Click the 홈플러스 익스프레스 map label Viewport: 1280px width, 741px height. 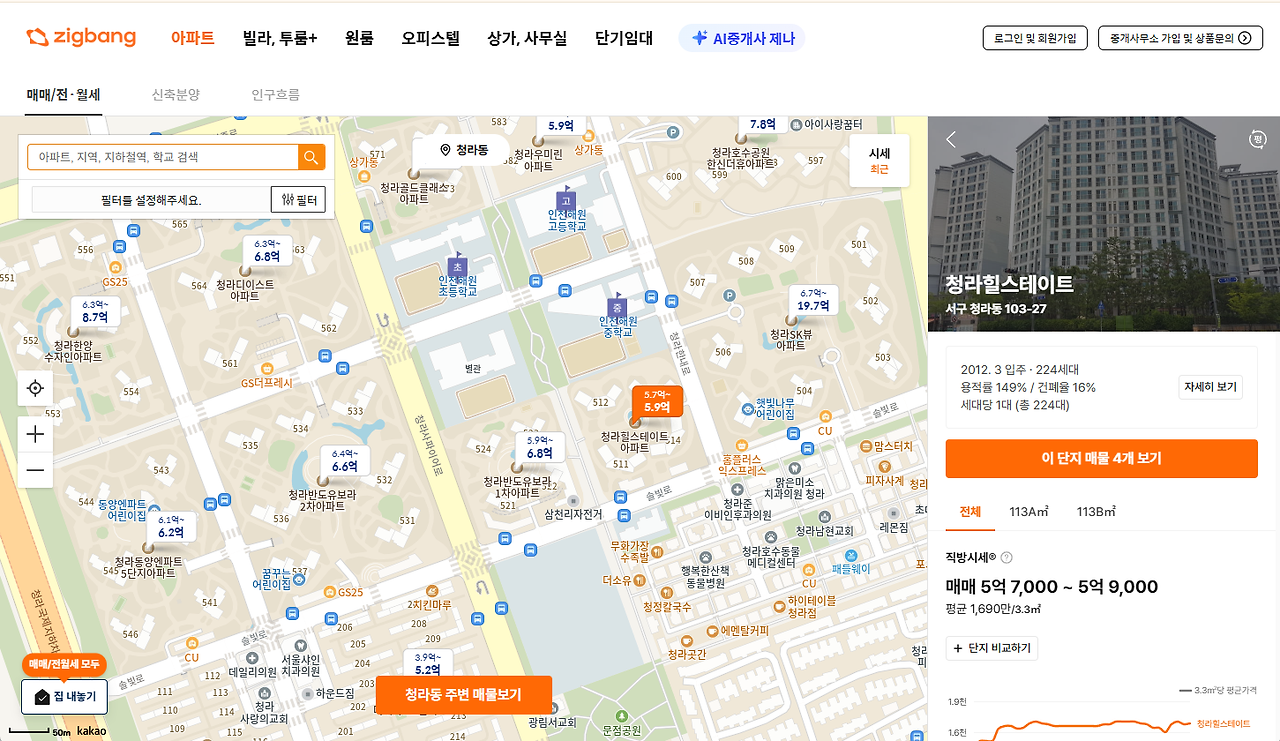click(x=742, y=464)
